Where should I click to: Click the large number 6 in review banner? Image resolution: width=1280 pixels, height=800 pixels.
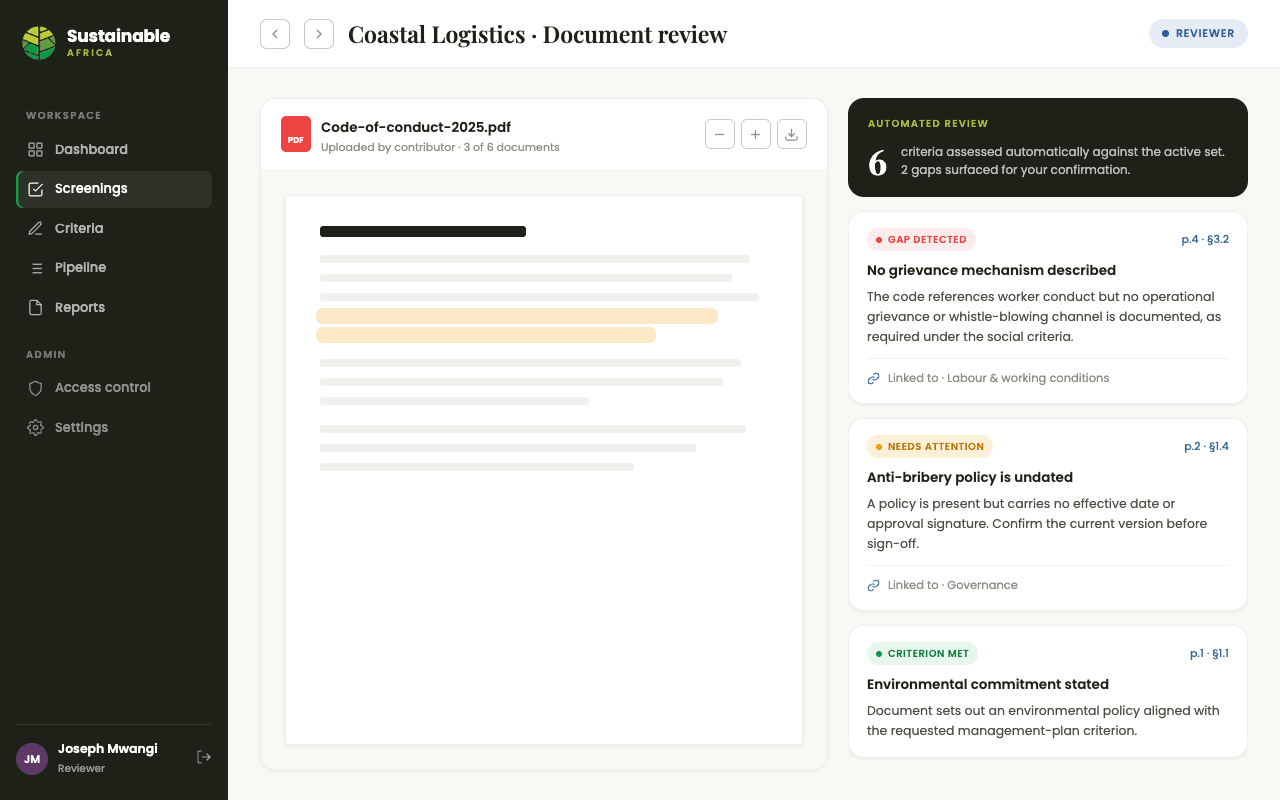877,163
